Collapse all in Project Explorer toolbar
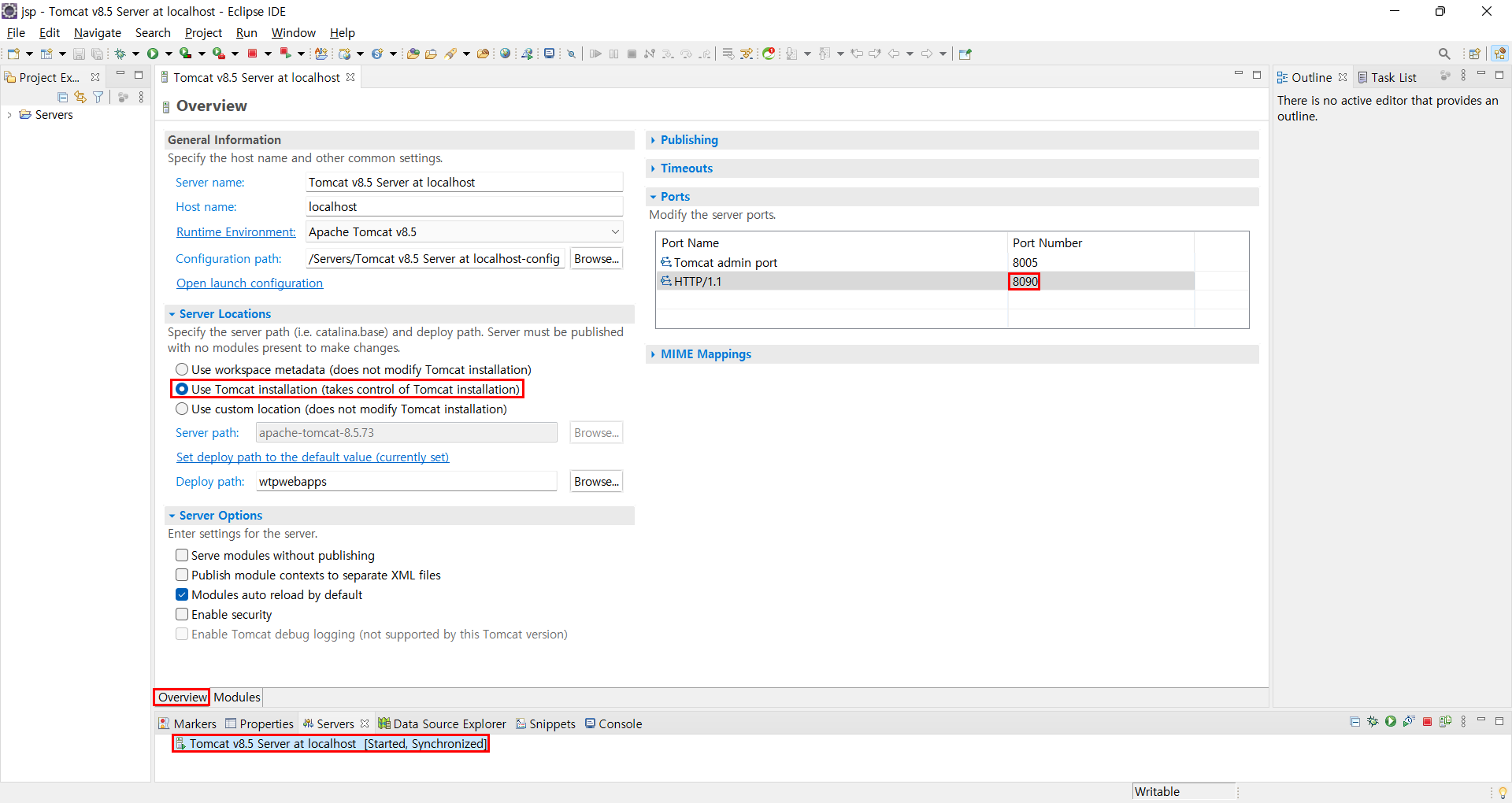The height and width of the screenshot is (803, 1512). [x=62, y=97]
